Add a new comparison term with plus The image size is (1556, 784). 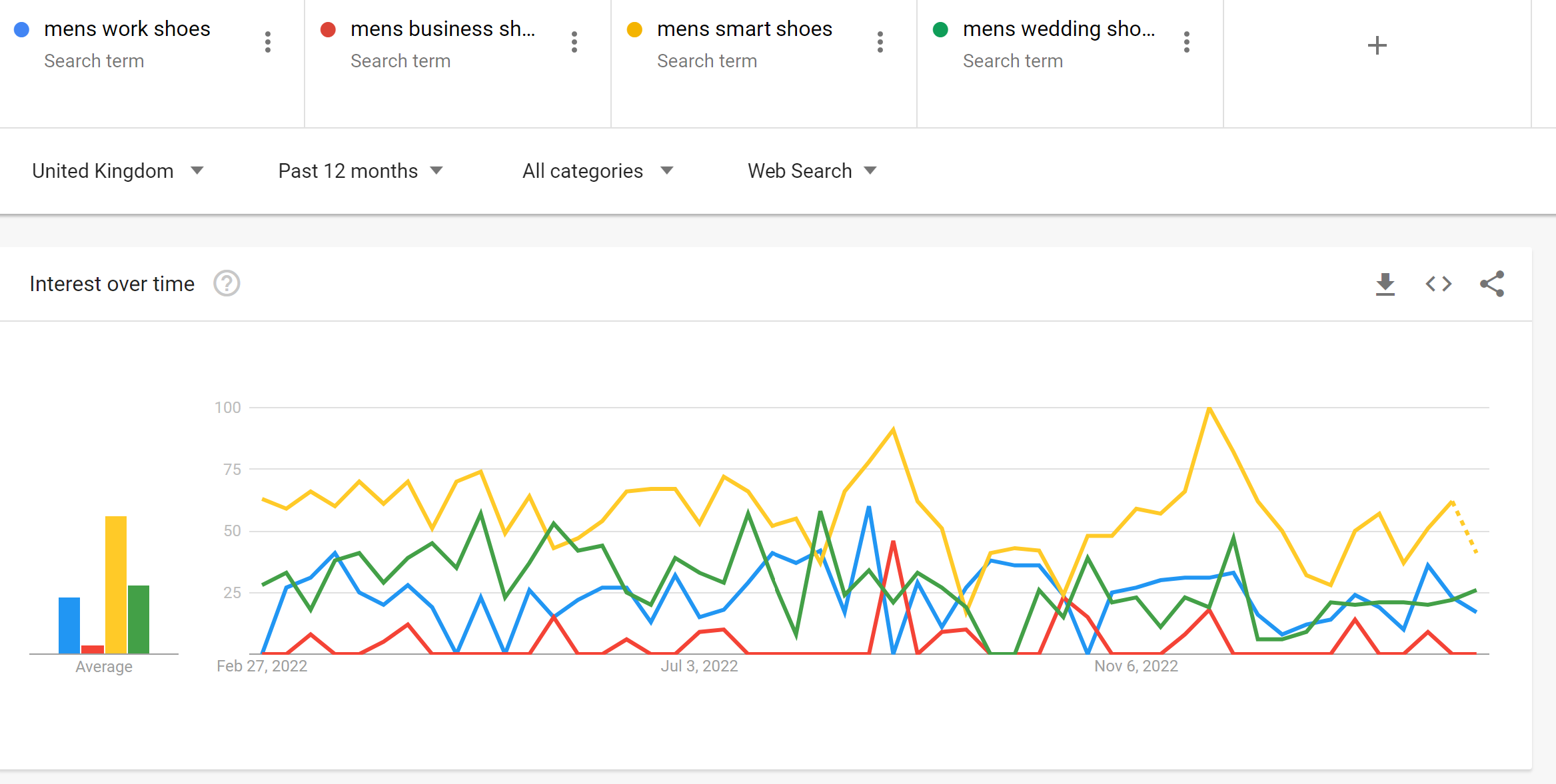[1377, 45]
